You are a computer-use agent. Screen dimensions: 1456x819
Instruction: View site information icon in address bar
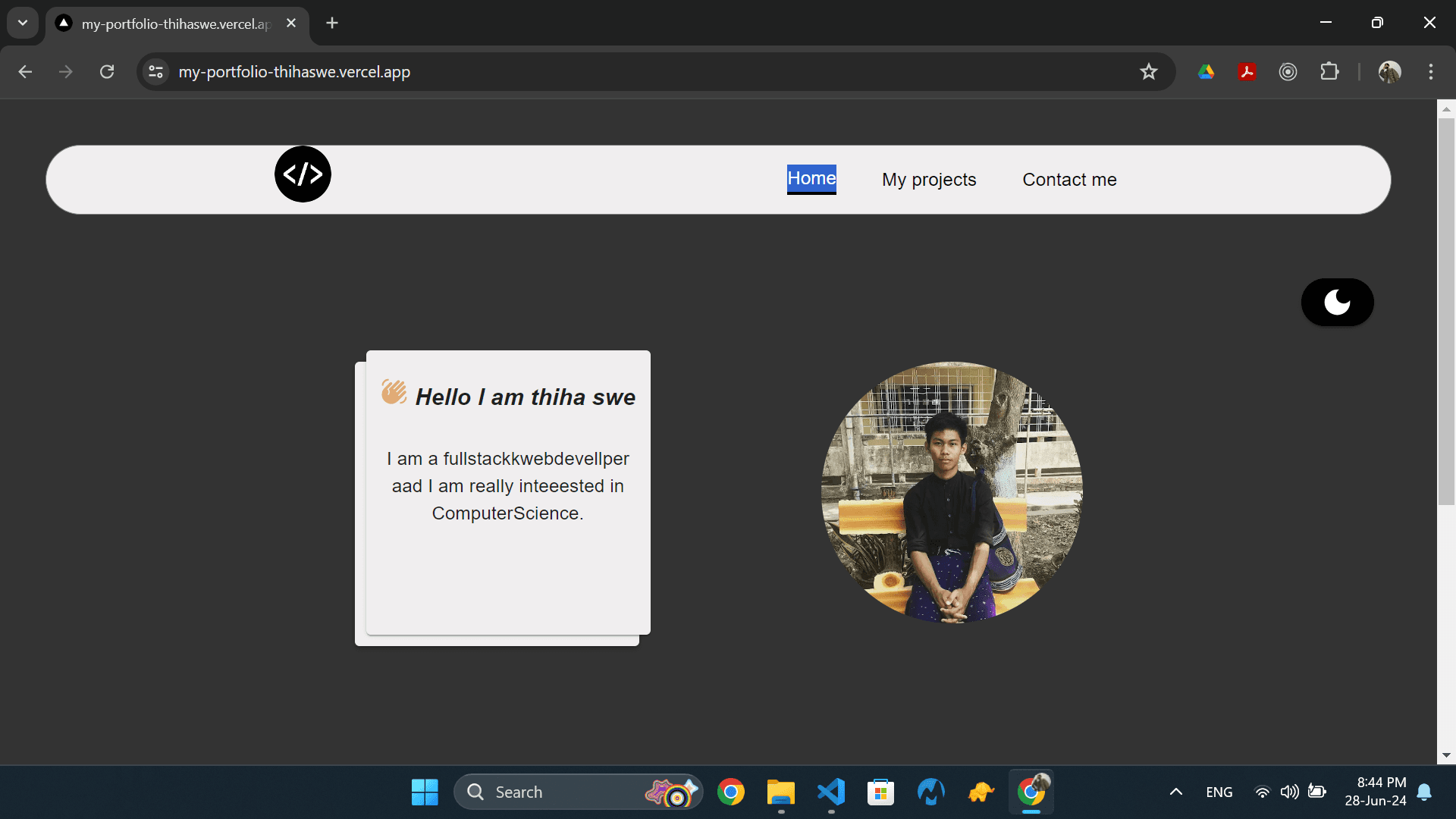[x=156, y=71]
